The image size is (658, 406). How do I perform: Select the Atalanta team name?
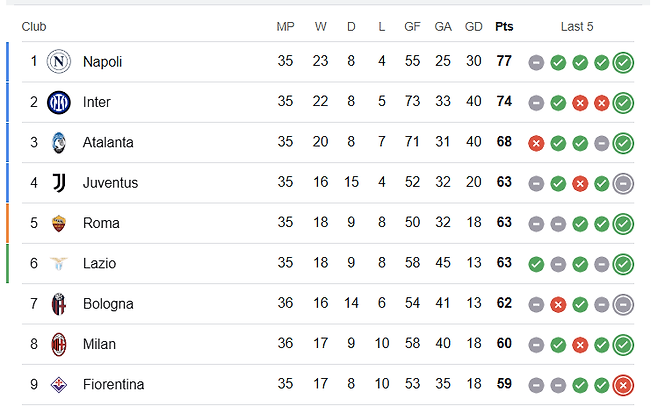coord(107,143)
